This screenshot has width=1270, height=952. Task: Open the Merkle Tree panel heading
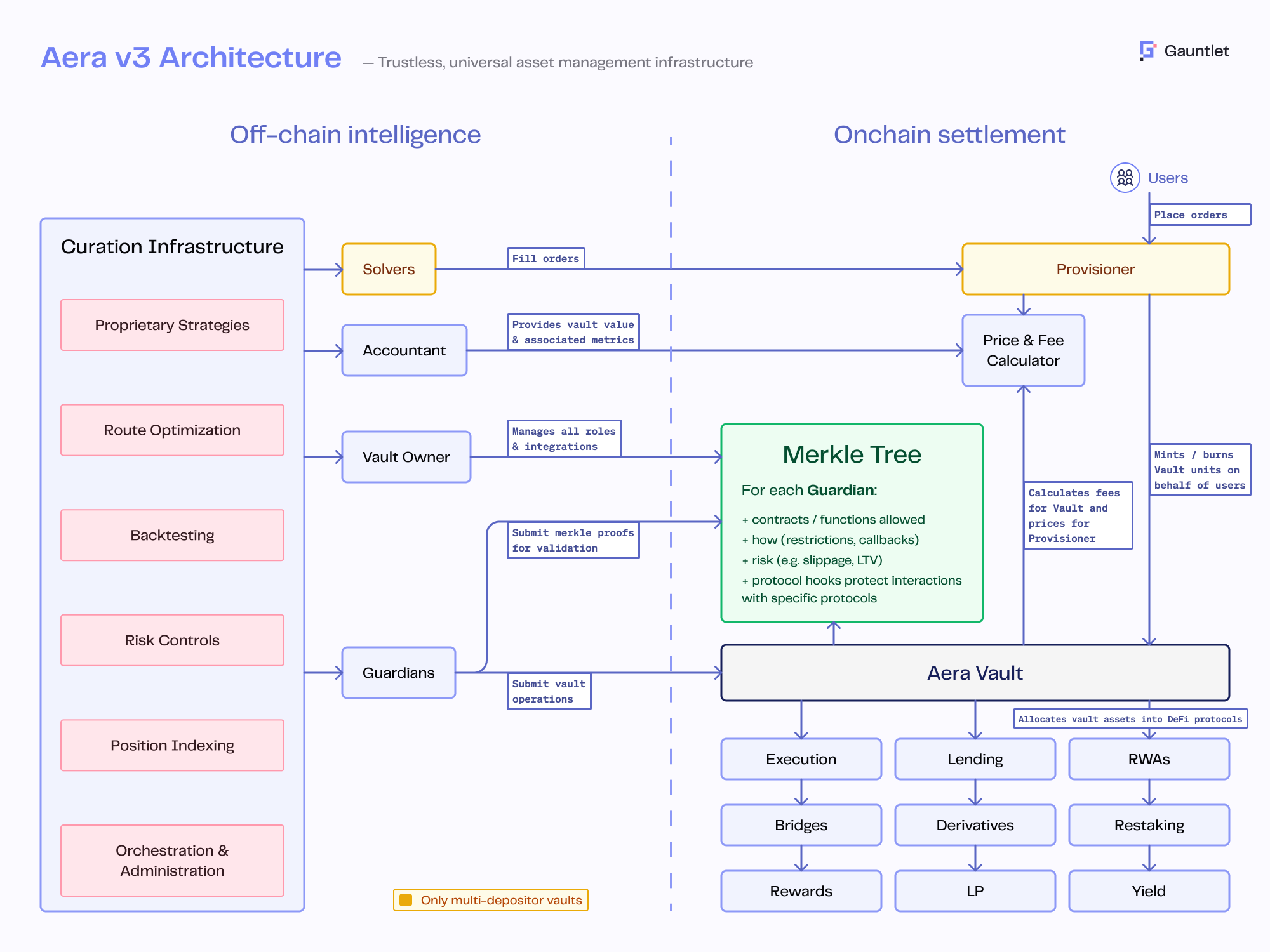[852, 454]
